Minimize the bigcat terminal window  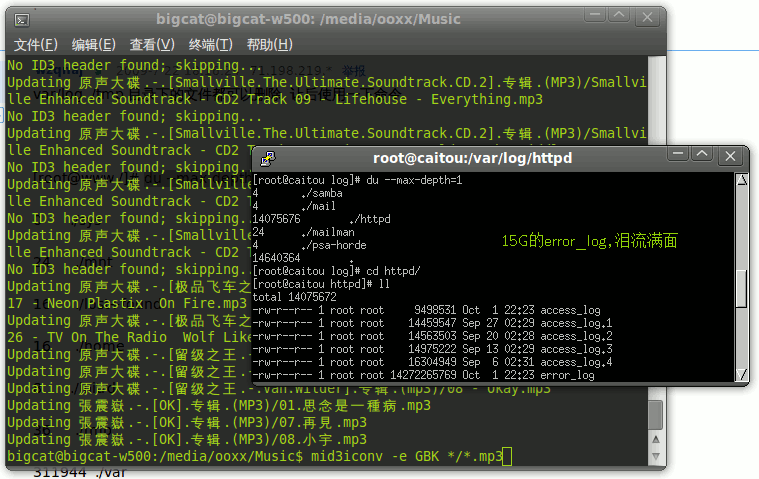(595, 15)
